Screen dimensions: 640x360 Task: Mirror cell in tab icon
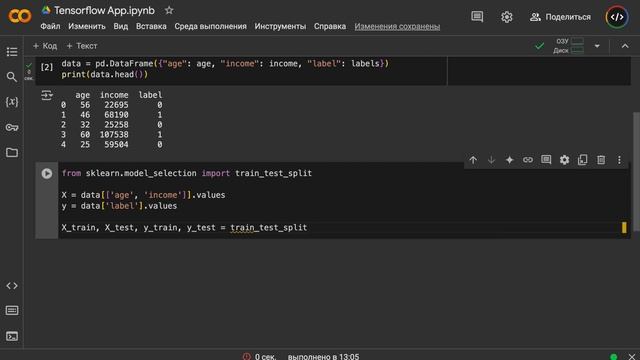coord(582,160)
